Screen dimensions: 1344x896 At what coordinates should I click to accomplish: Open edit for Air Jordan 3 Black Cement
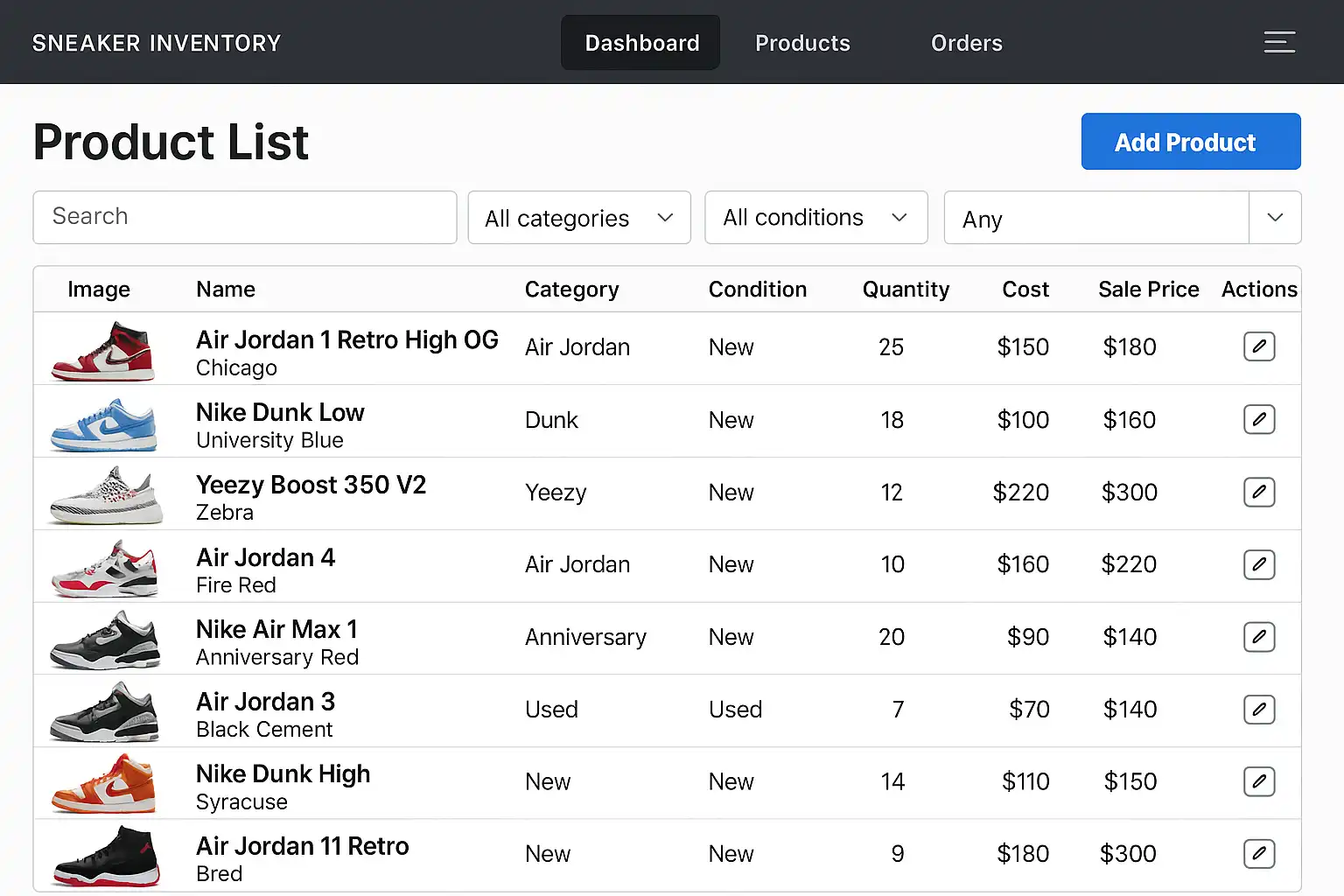(1259, 710)
